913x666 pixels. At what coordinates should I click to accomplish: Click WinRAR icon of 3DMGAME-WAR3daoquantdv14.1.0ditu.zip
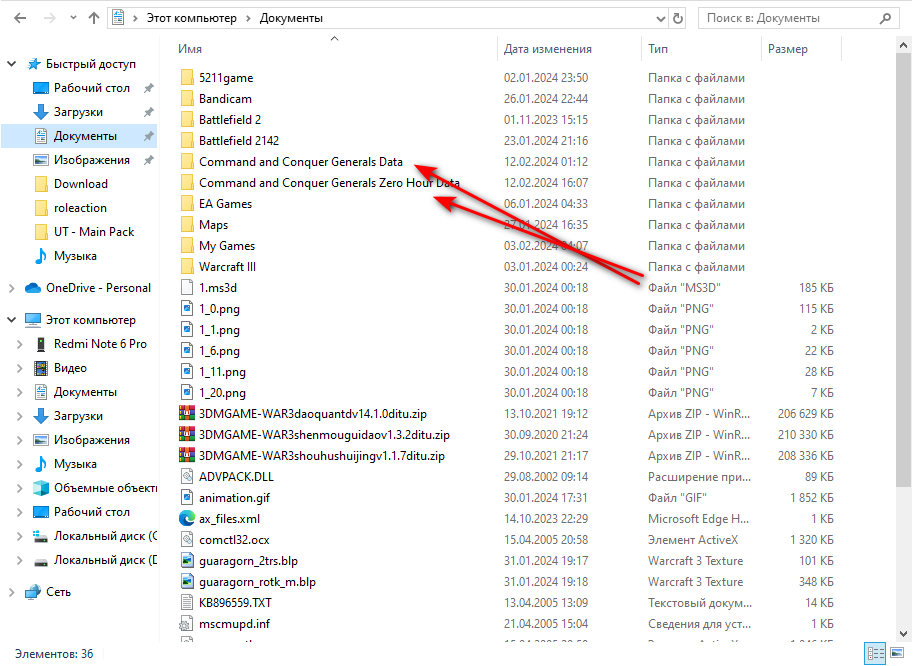187,413
